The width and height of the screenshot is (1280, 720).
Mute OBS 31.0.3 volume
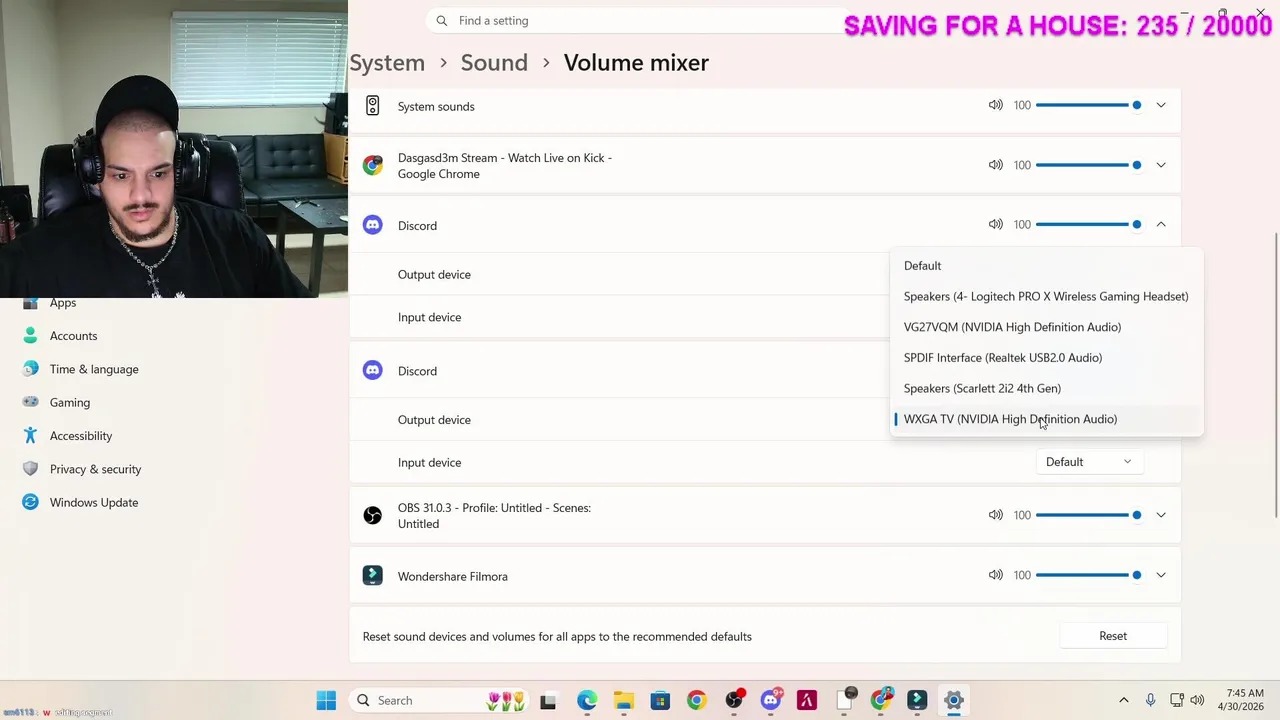click(x=995, y=515)
